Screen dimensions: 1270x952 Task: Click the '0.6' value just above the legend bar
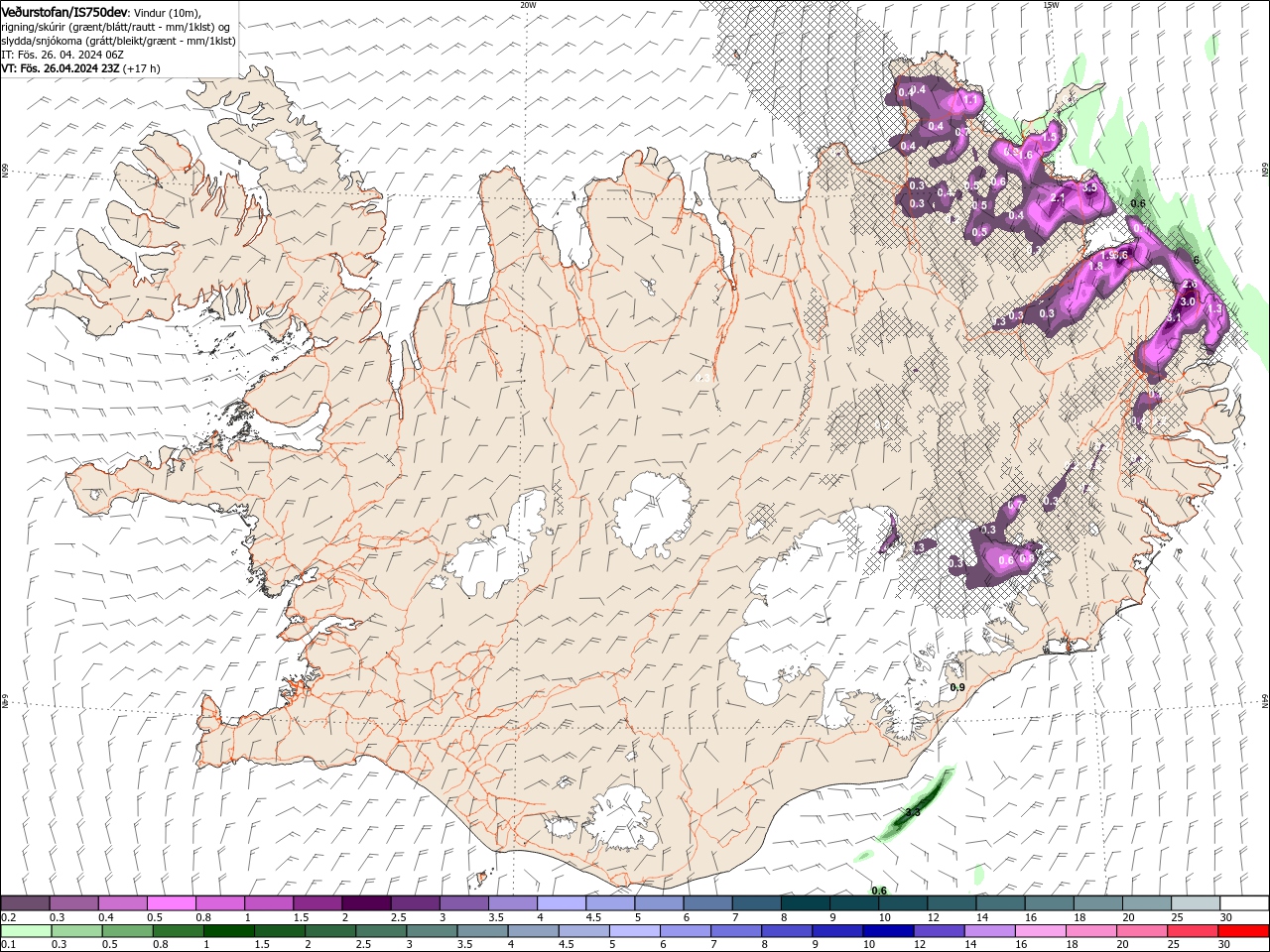[x=879, y=891]
